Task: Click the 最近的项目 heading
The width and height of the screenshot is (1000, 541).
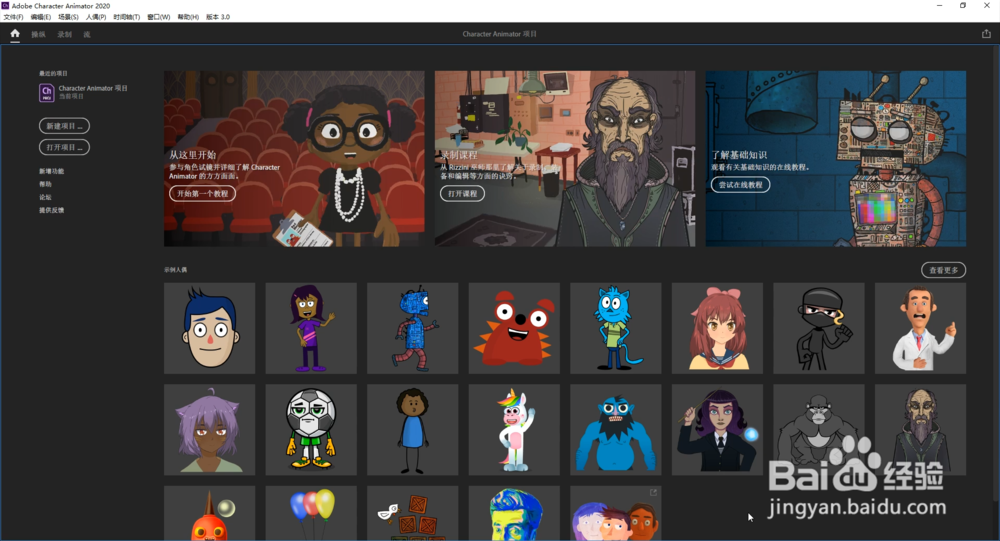Action: tap(53, 73)
